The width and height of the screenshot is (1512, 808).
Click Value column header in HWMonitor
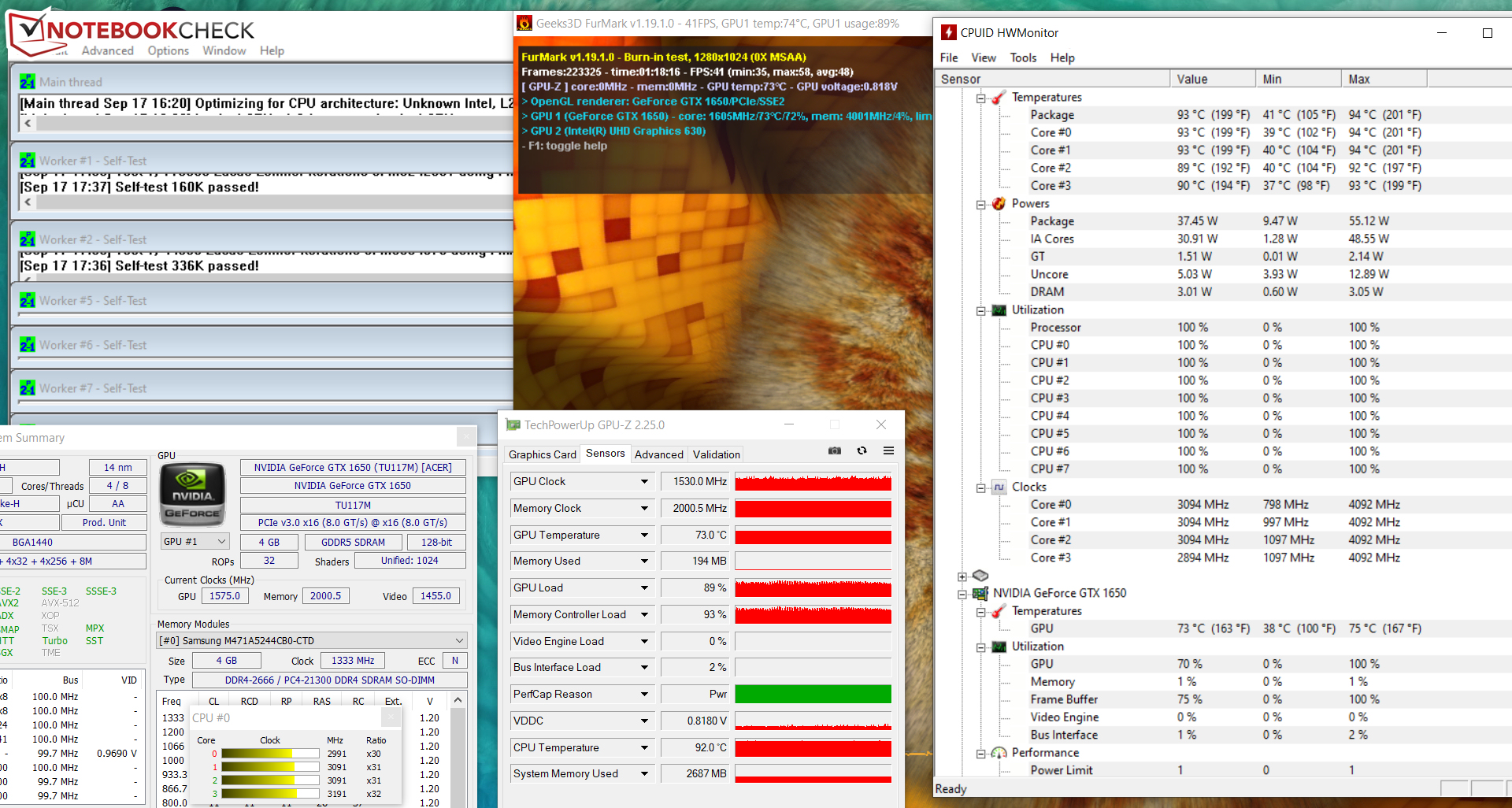[x=1213, y=79]
